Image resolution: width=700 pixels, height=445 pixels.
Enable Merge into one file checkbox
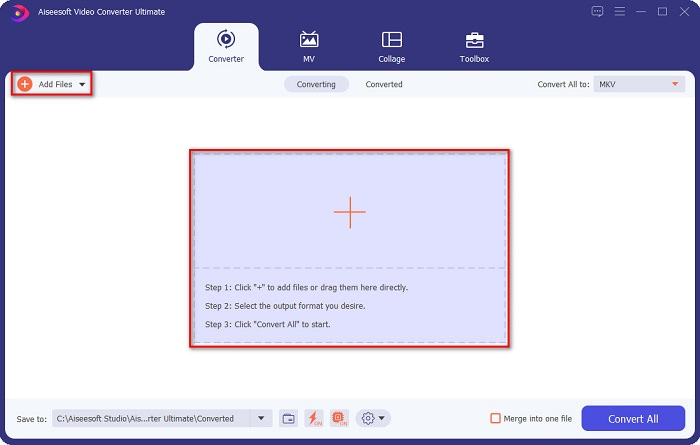pos(495,419)
